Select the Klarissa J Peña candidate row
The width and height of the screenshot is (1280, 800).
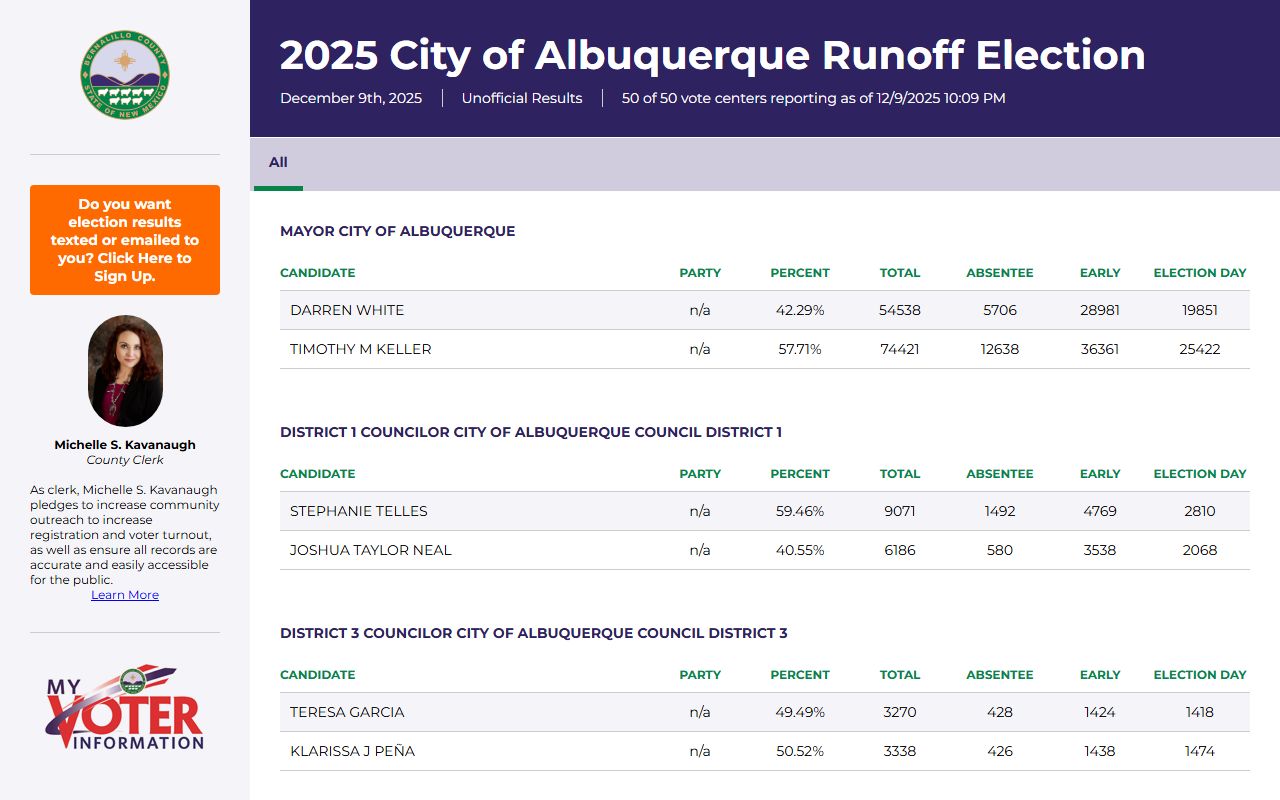[x=765, y=751]
